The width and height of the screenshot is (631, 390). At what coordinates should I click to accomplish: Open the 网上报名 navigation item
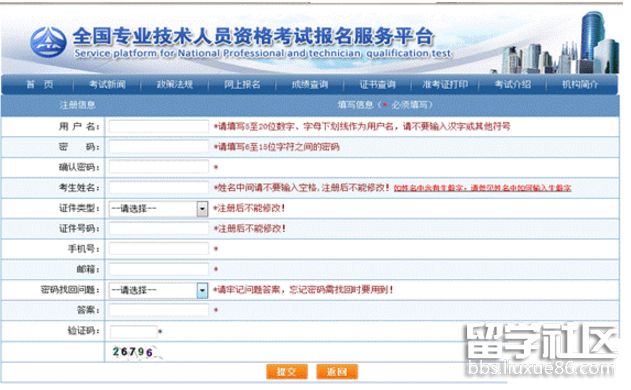242,85
